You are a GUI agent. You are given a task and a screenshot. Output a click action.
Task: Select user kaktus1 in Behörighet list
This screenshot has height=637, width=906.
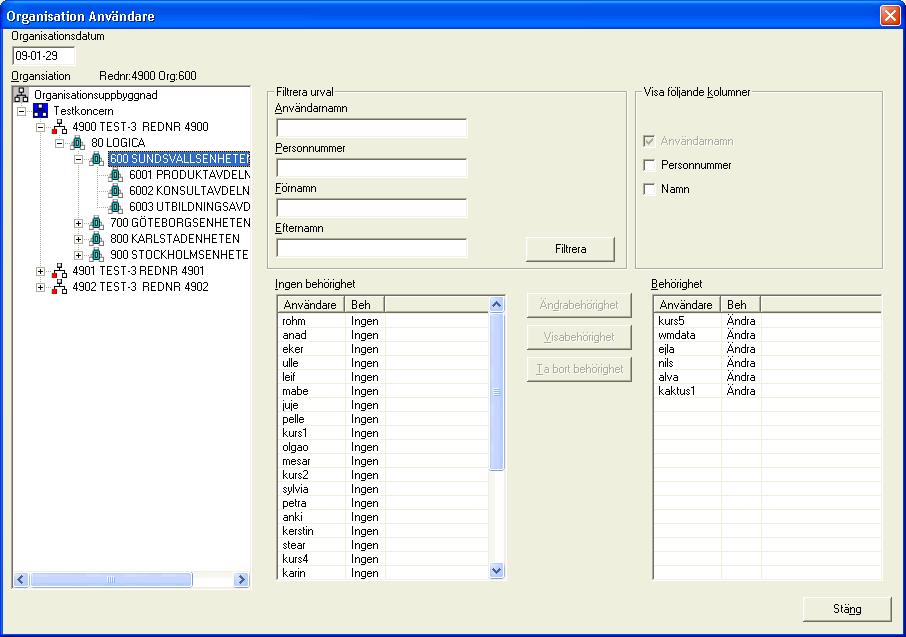click(677, 391)
